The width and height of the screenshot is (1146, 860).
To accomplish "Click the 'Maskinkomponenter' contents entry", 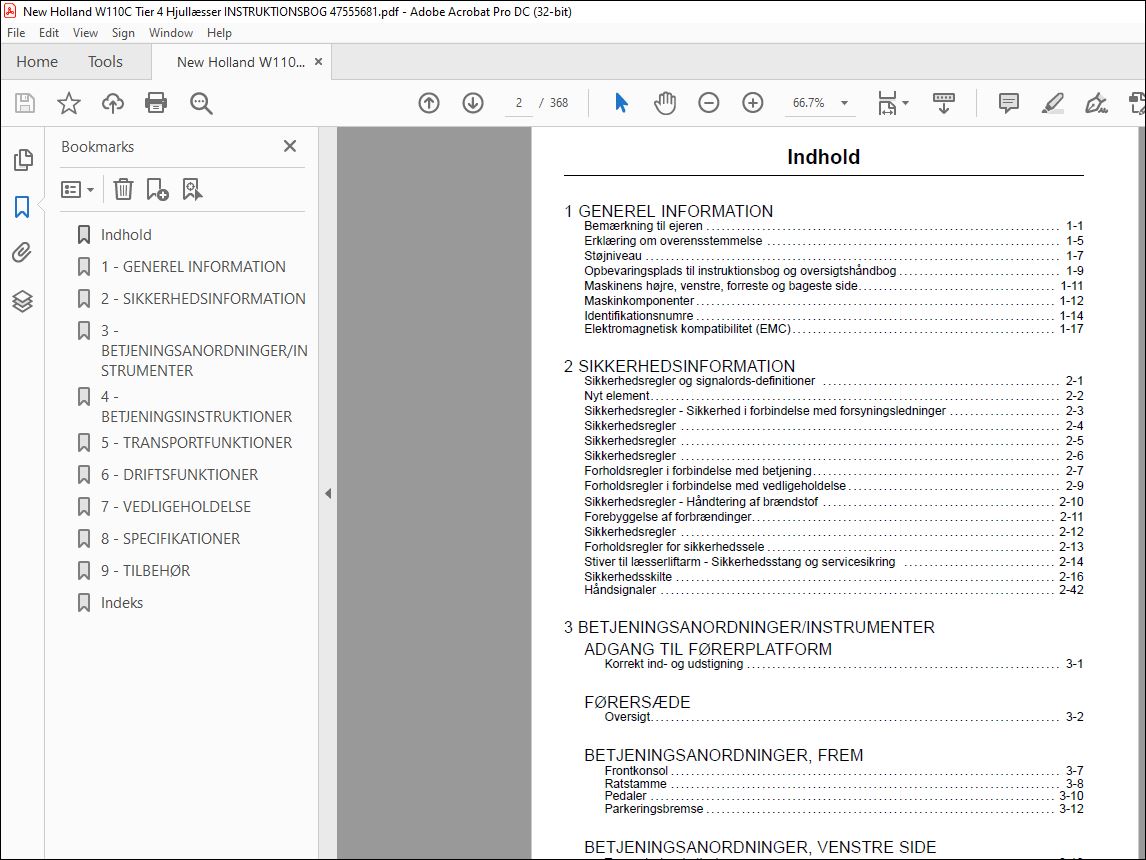I will point(639,300).
